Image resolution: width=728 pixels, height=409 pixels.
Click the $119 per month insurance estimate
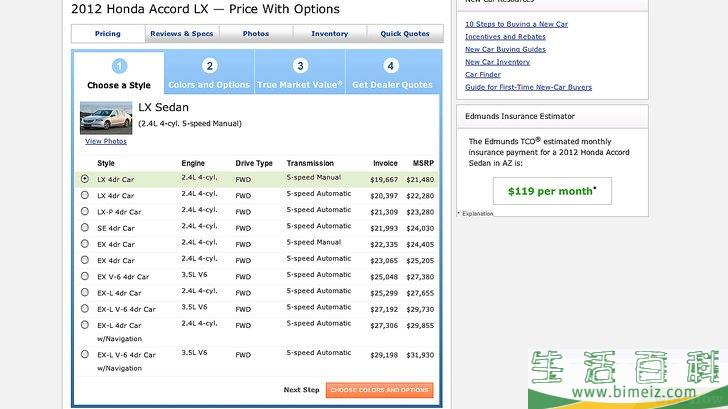pyautogui.click(x=552, y=191)
